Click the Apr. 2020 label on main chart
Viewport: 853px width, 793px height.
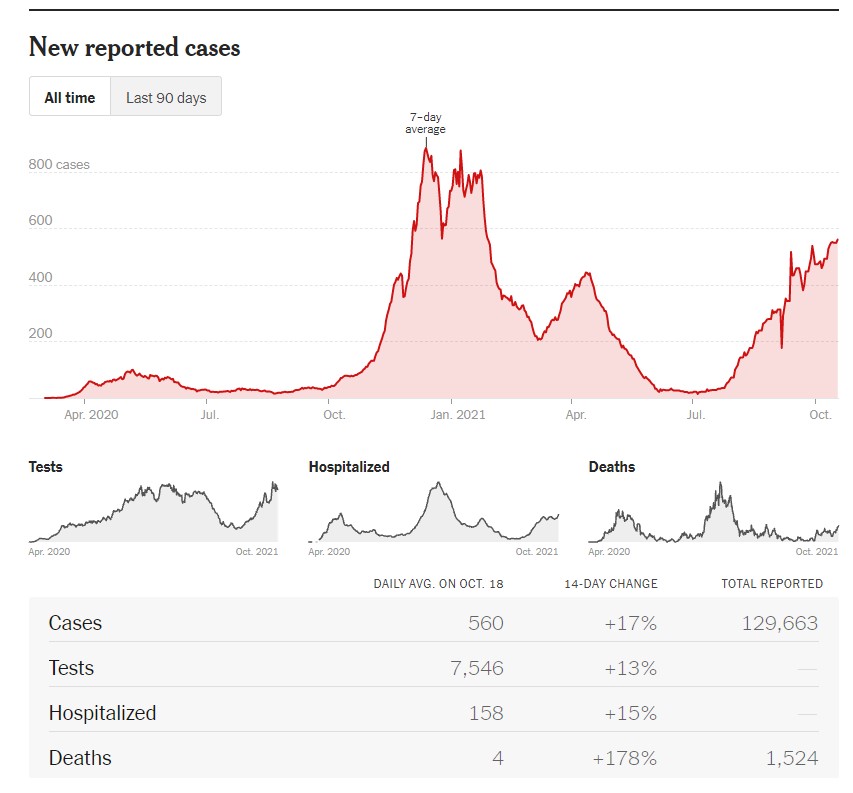90,414
